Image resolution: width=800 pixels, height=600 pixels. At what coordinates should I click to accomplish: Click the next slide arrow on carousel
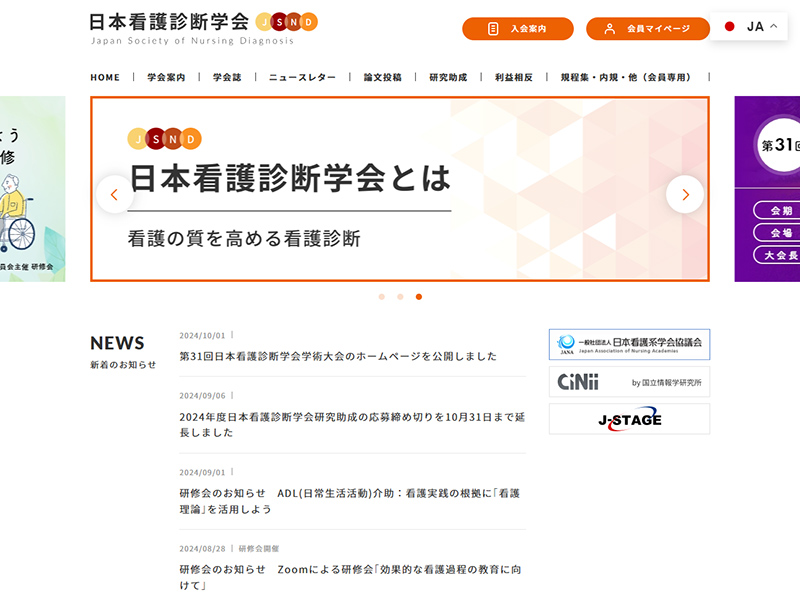tap(685, 194)
